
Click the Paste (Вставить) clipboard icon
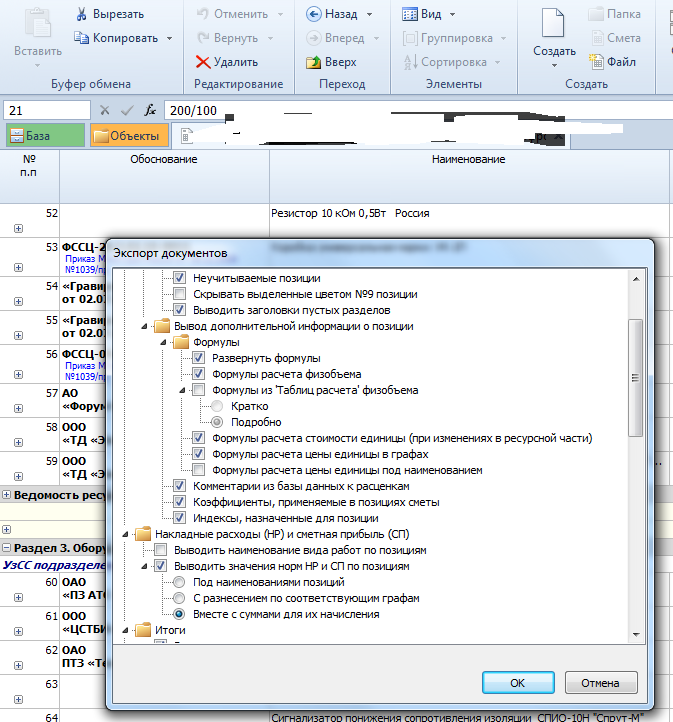click(38, 23)
